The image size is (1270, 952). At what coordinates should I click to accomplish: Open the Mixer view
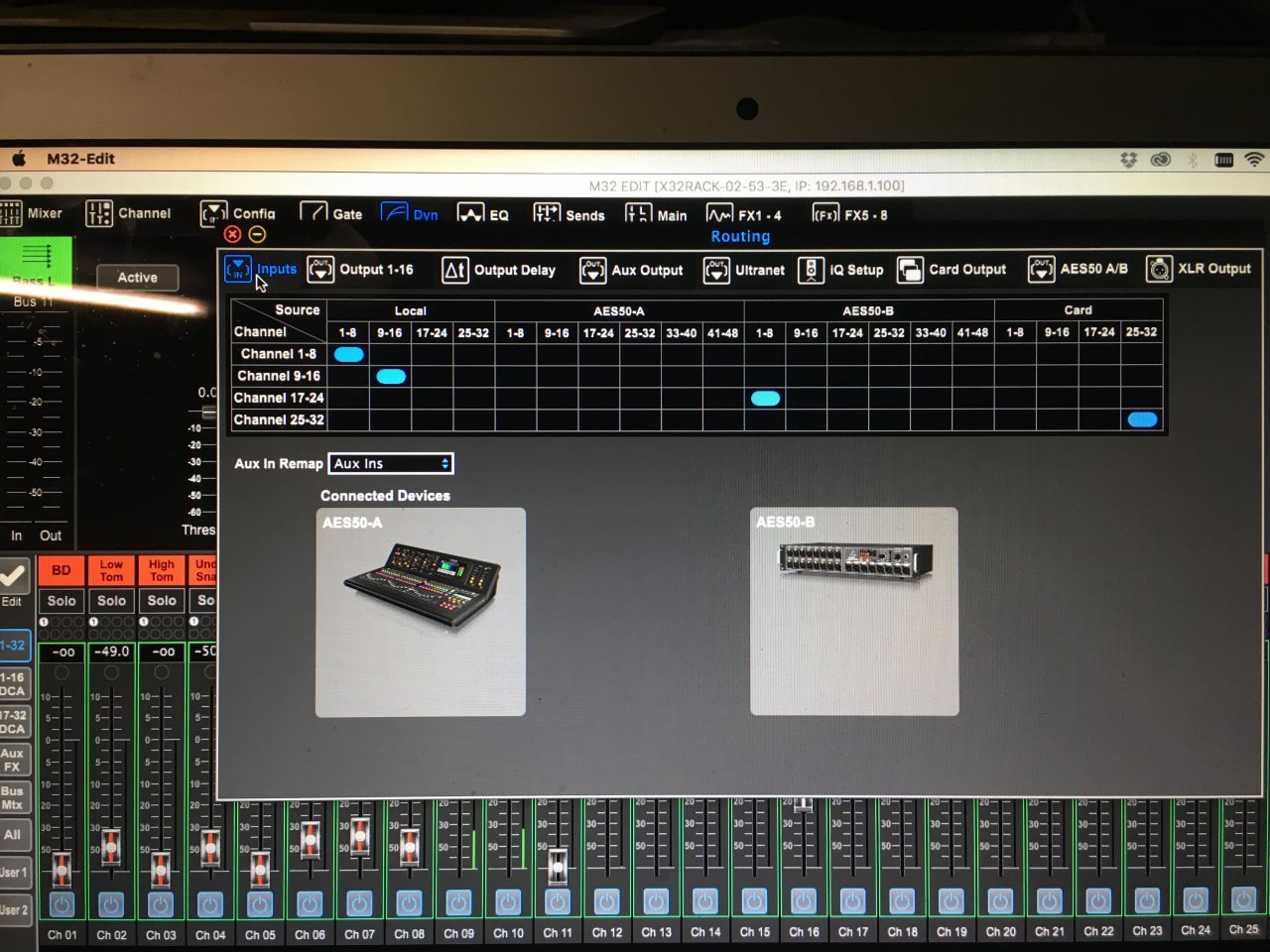32,213
